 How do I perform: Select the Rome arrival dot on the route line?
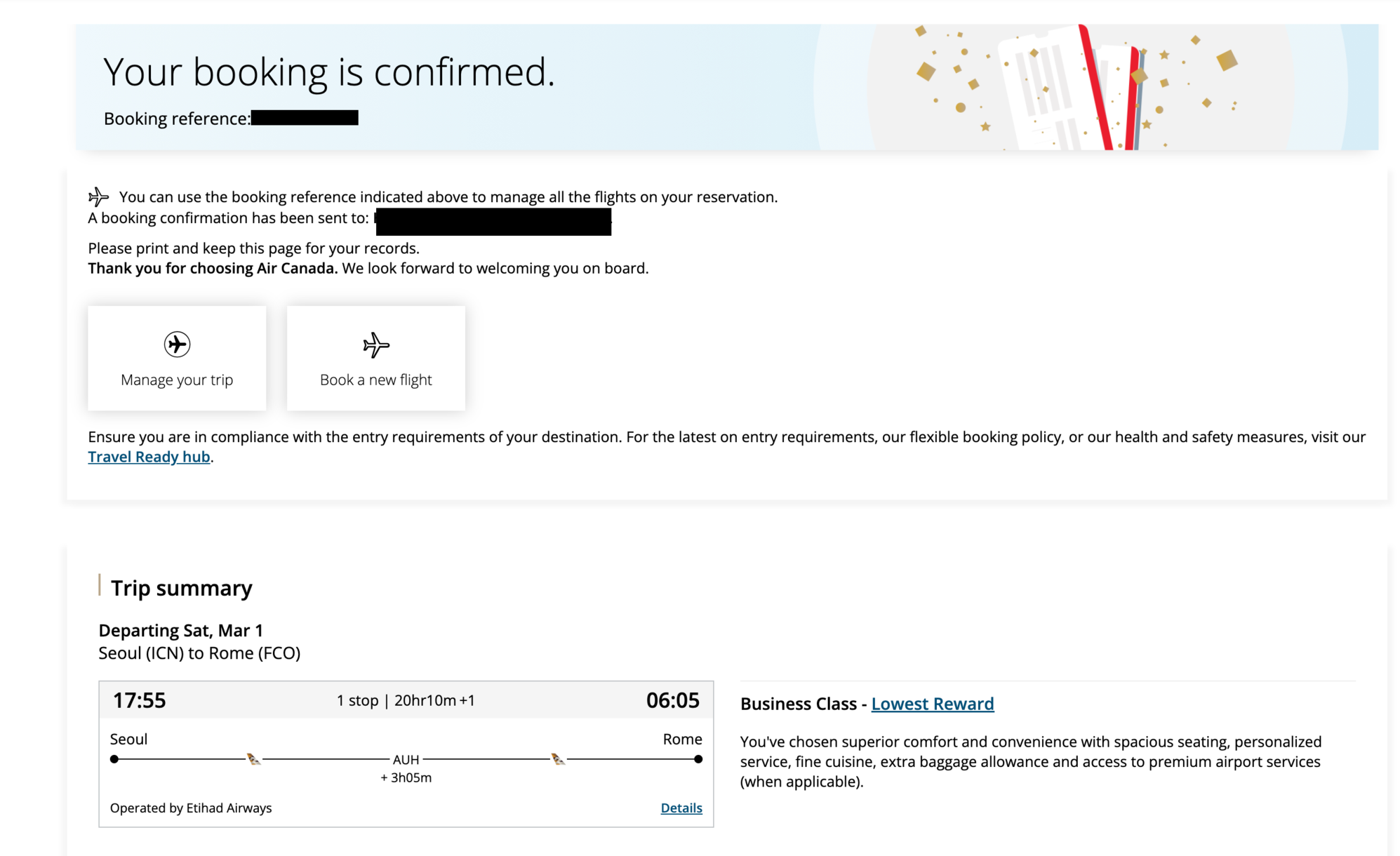click(698, 759)
